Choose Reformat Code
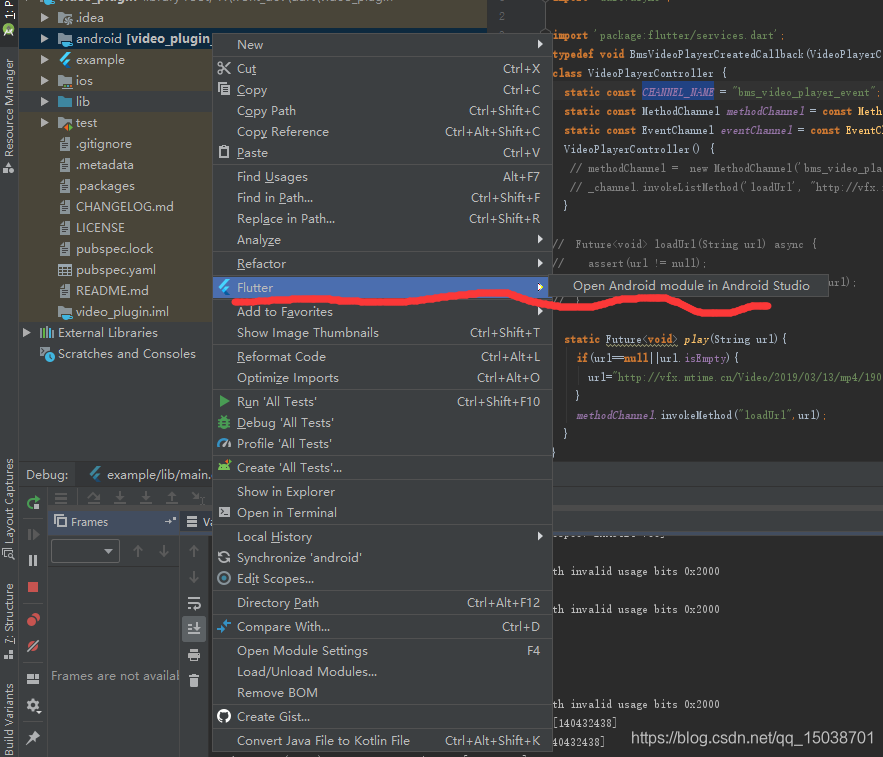 [382, 357]
